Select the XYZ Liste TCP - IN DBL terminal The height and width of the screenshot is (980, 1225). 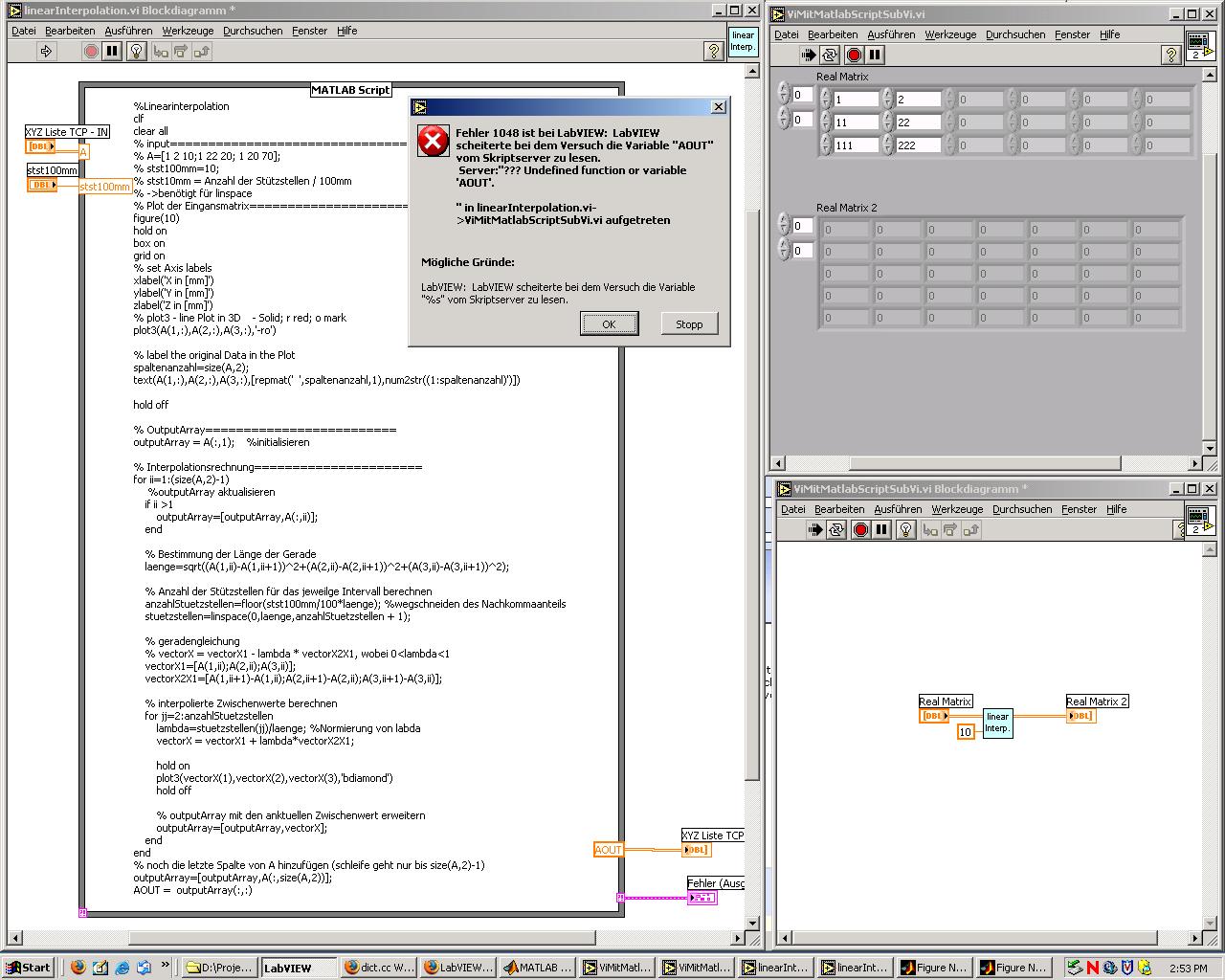click(41, 146)
